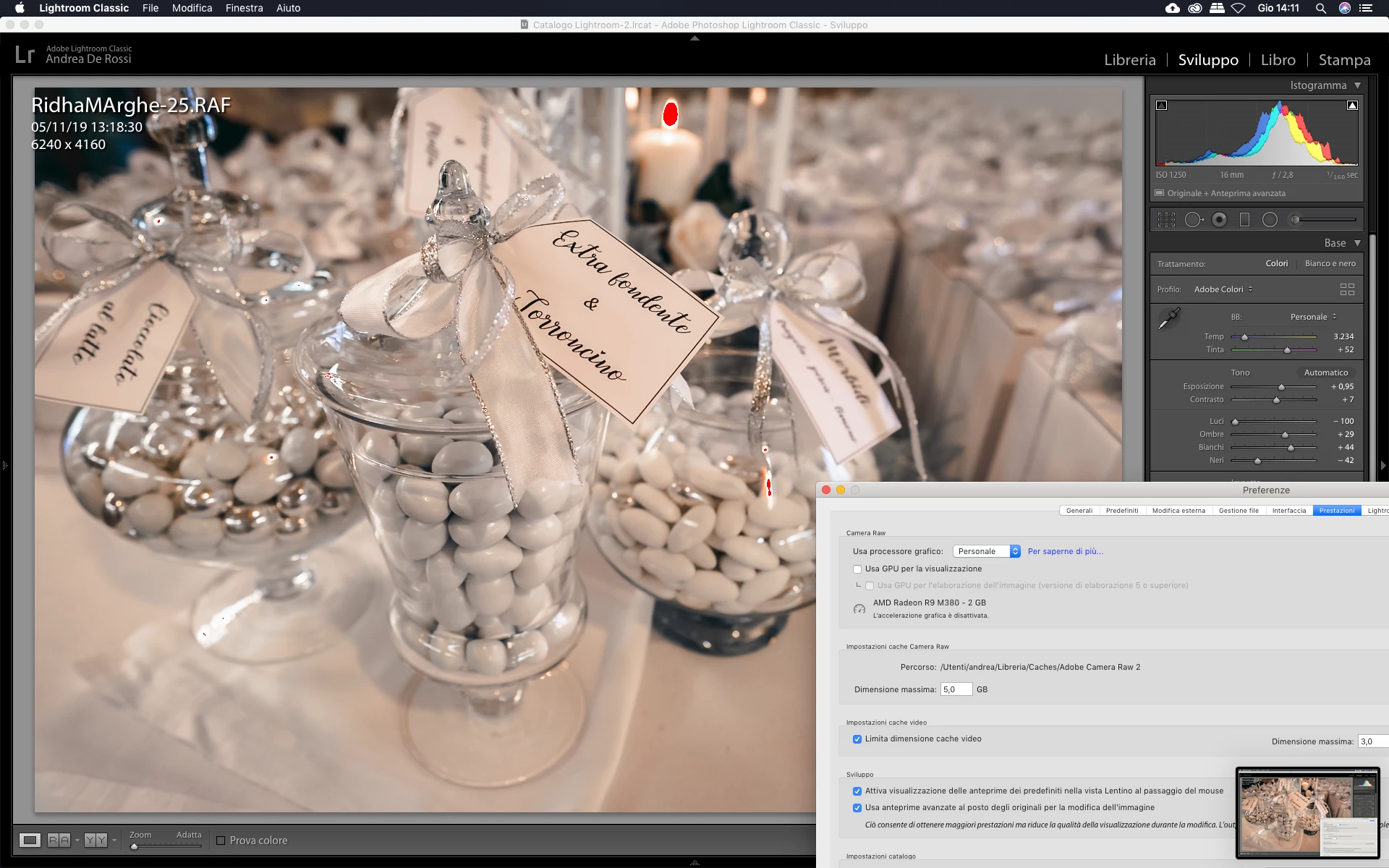Activate the Red Eye Correction tool
Viewport: 1389px width, 868px height.
click(1220, 220)
